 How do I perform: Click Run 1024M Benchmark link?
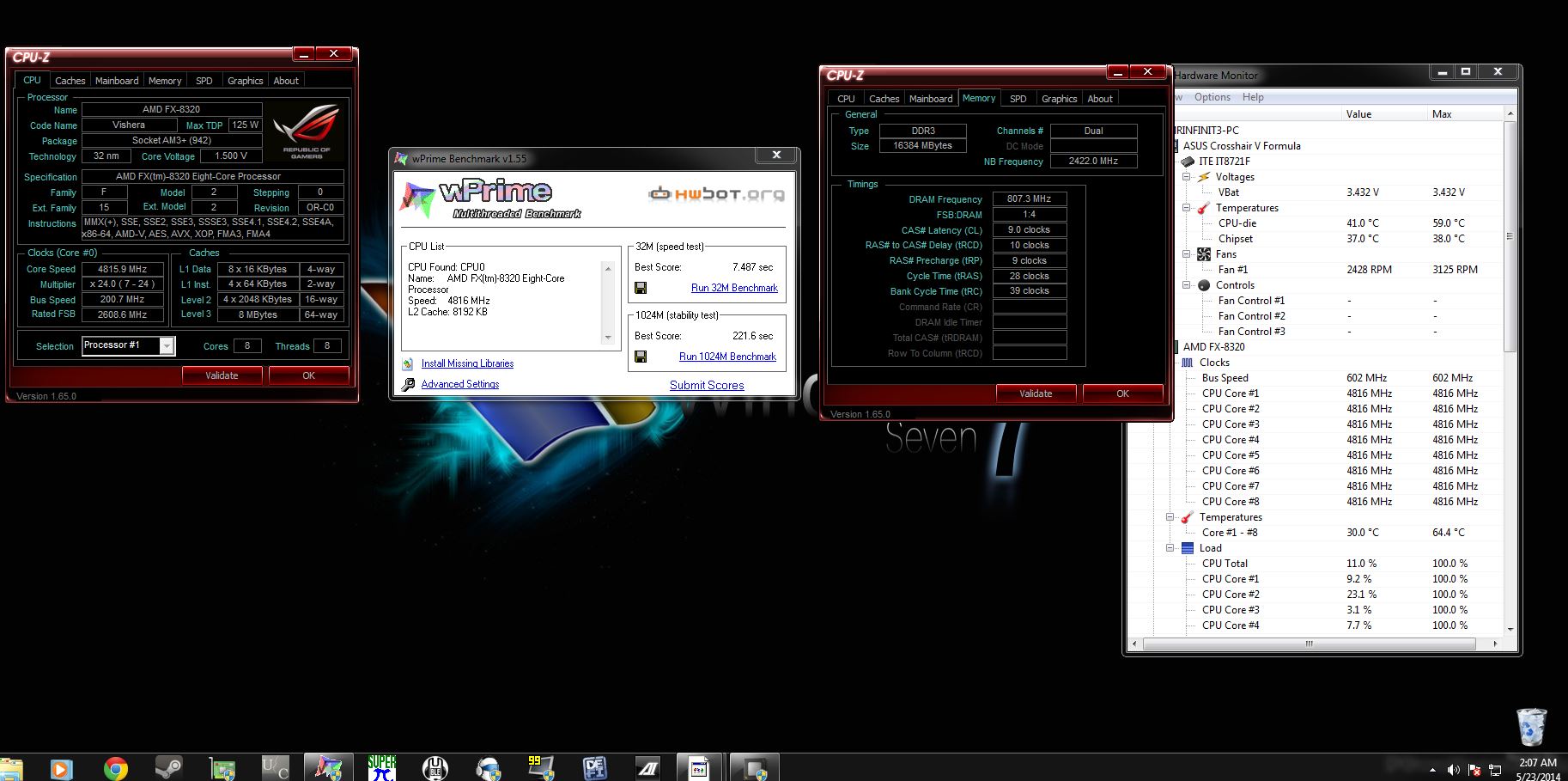coord(727,357)
